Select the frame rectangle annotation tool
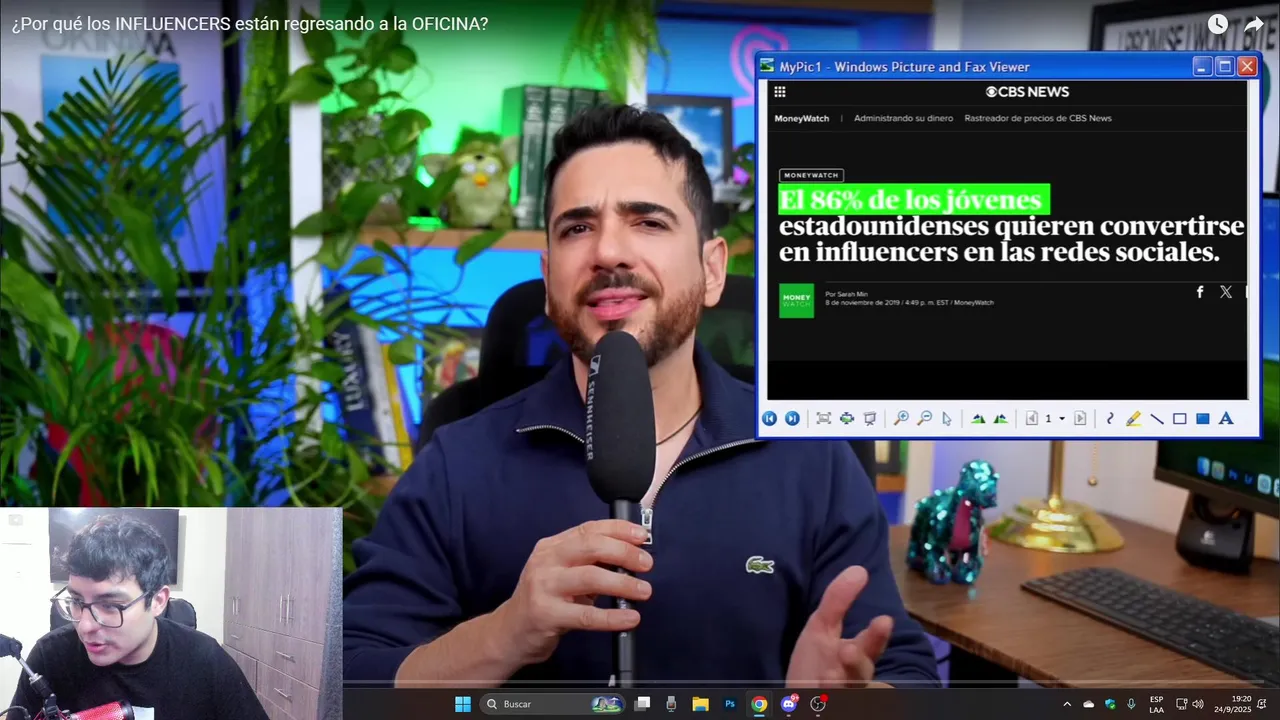The width and height of the screenshot is (1280, 720). point(1180,419)
